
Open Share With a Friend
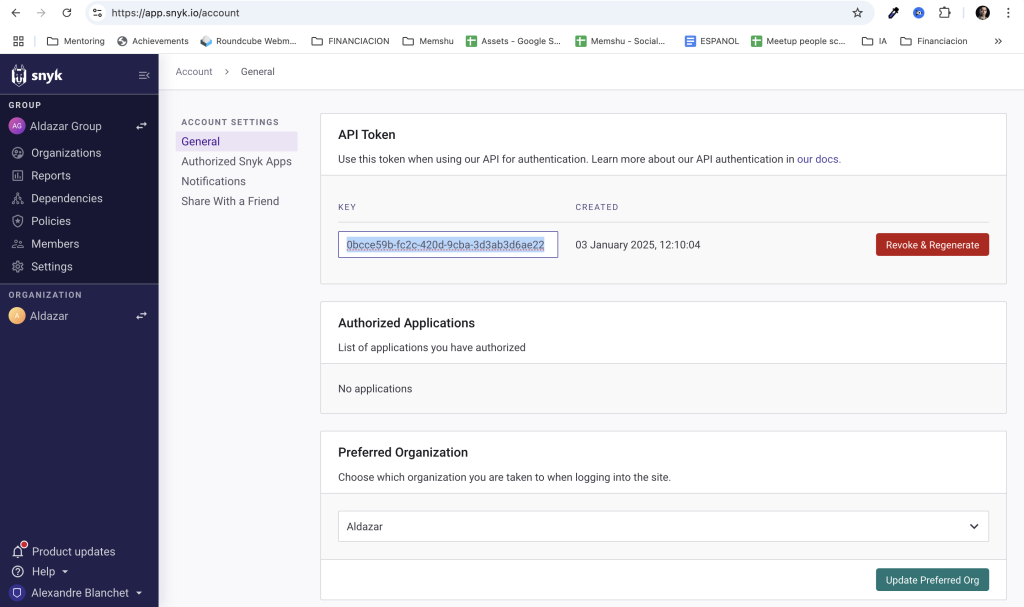click(230, 201)
